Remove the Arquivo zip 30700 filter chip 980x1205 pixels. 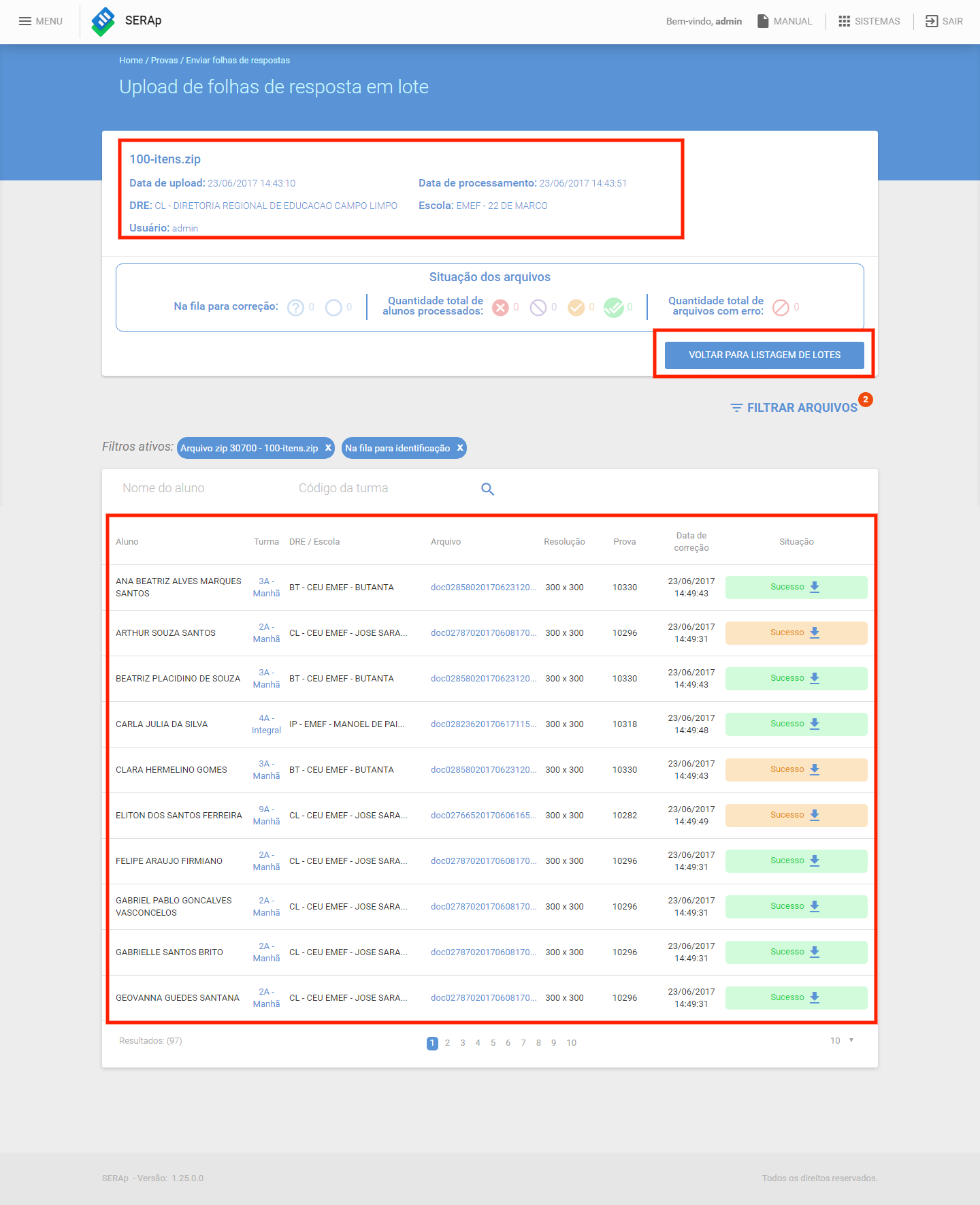click(328, 448)
